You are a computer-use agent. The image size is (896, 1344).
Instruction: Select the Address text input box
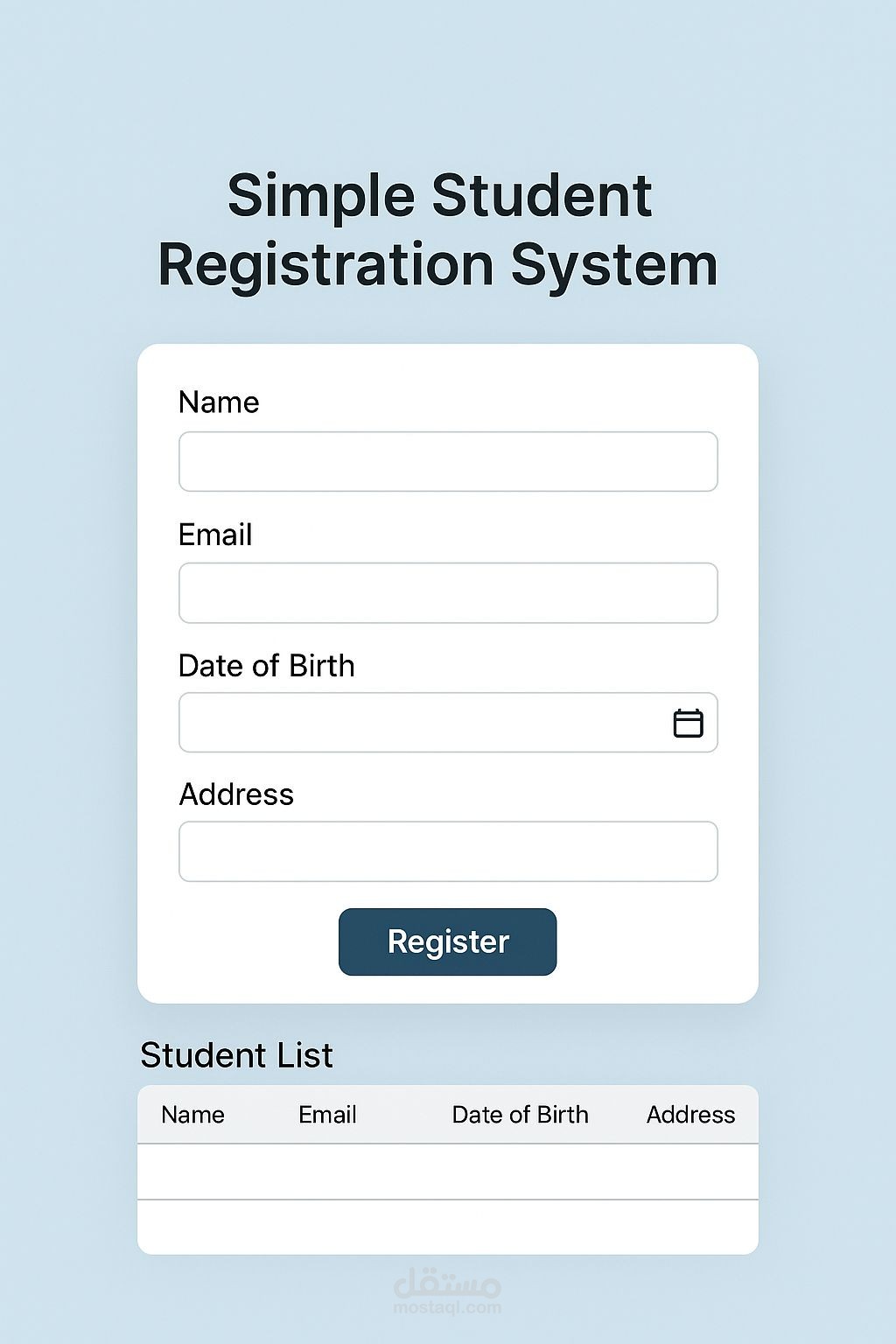448,851
